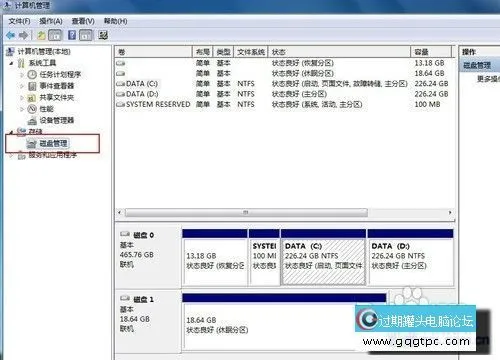
Task: Click the right arrow of the horizontal scrollbar
Action: [450, 212]
